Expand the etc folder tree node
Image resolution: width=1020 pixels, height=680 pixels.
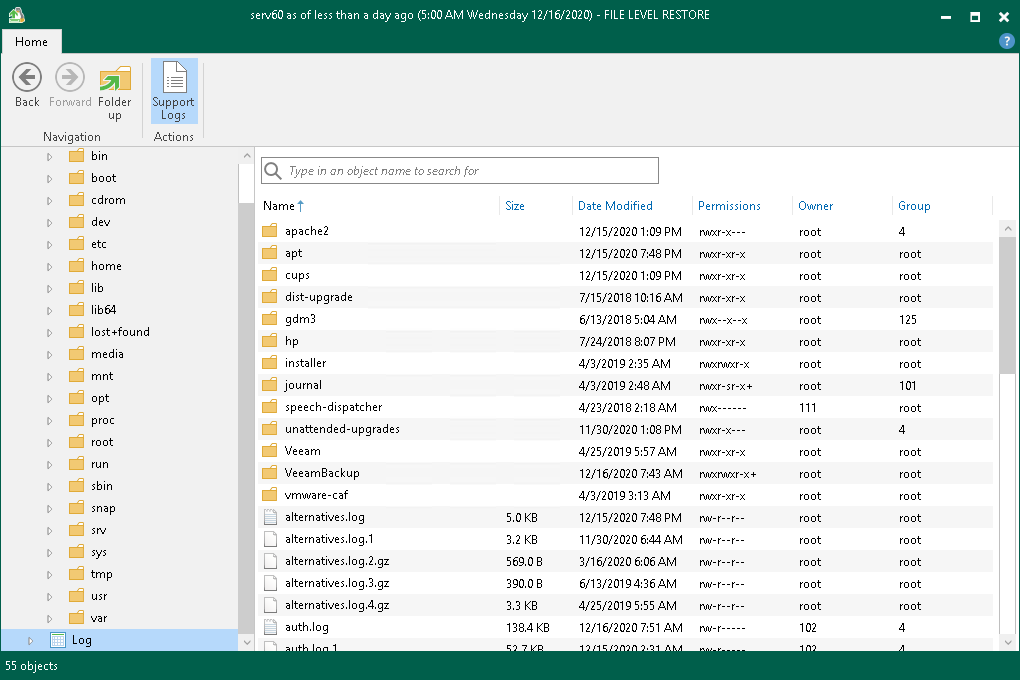pyautogui.click(x=50, y=244)
